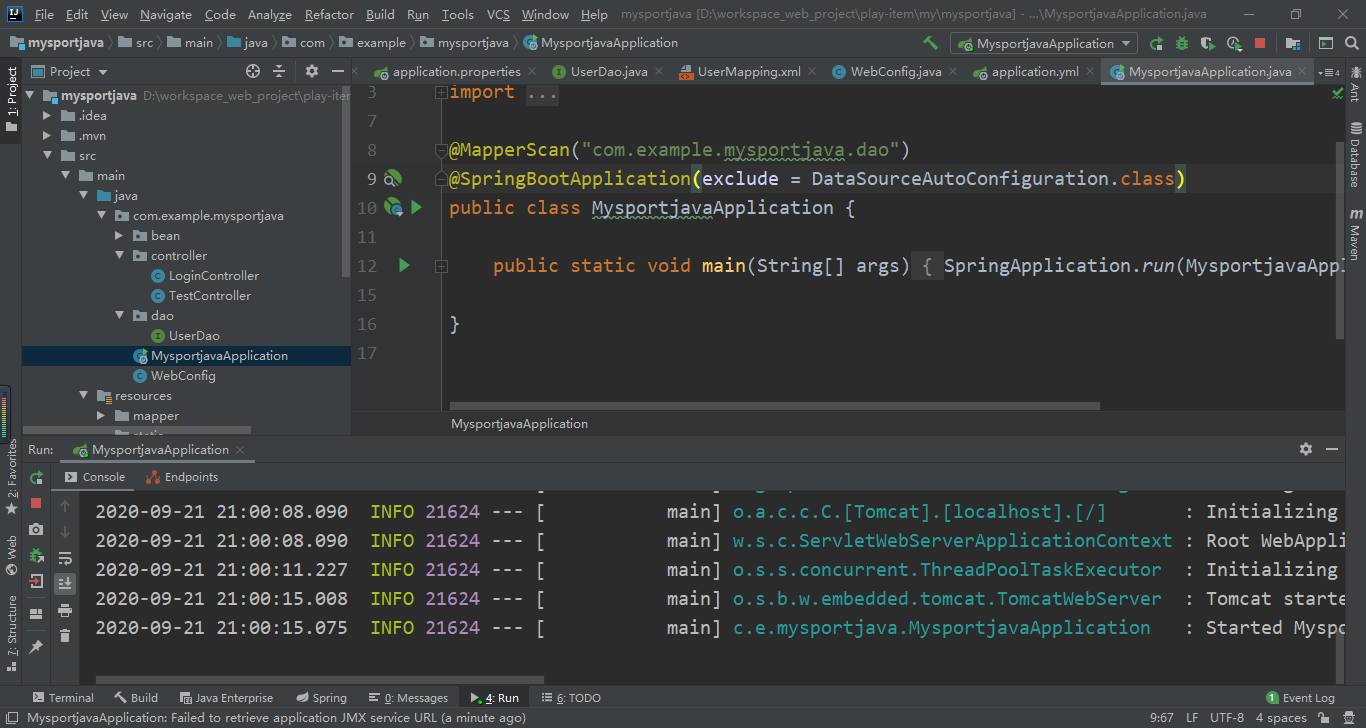
Task: Open the Java Enterprise tool window
Action: pos(226,698)
